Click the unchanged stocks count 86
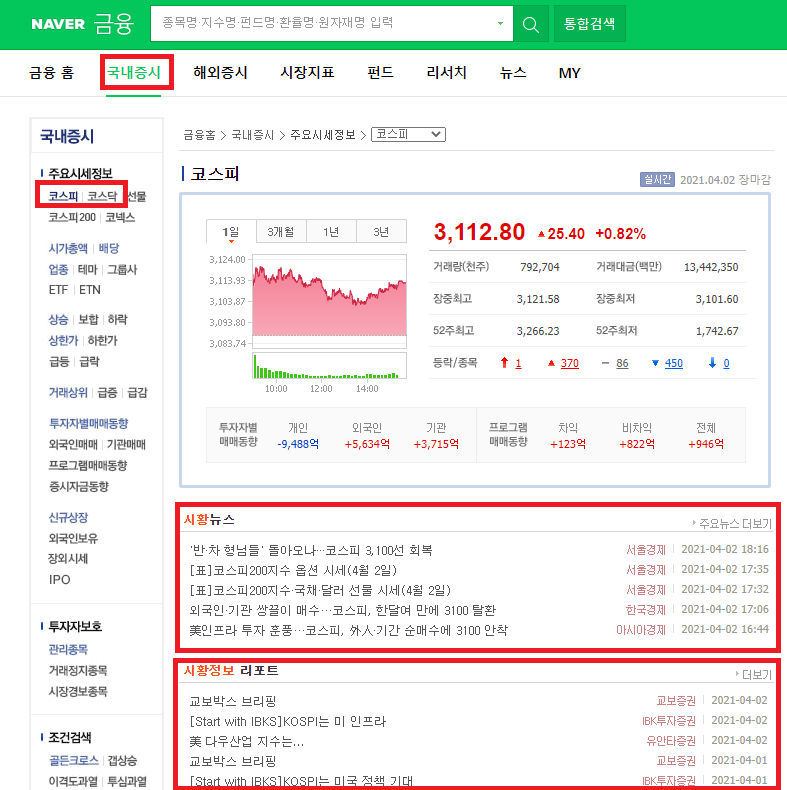This screenshot has height=790, width=787. pos(622,363)
